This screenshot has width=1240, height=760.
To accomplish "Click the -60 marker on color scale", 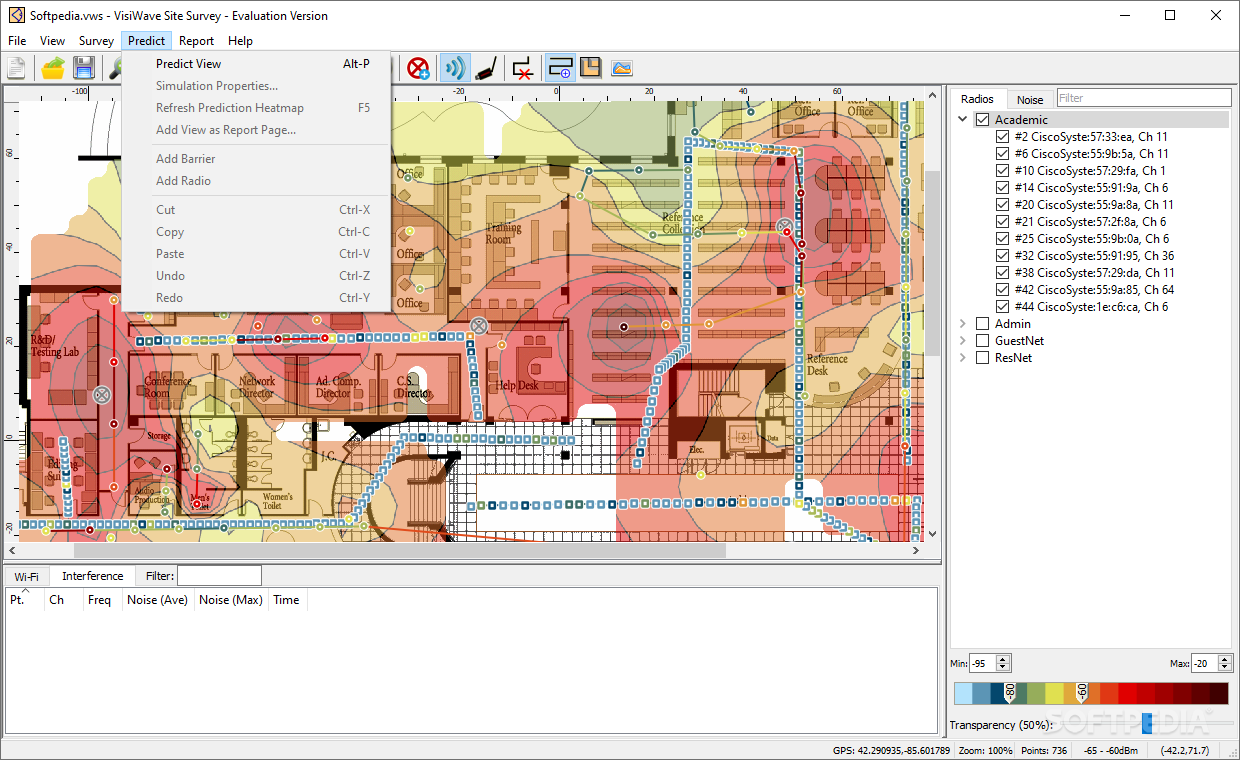I will [x=1082, y=692].
